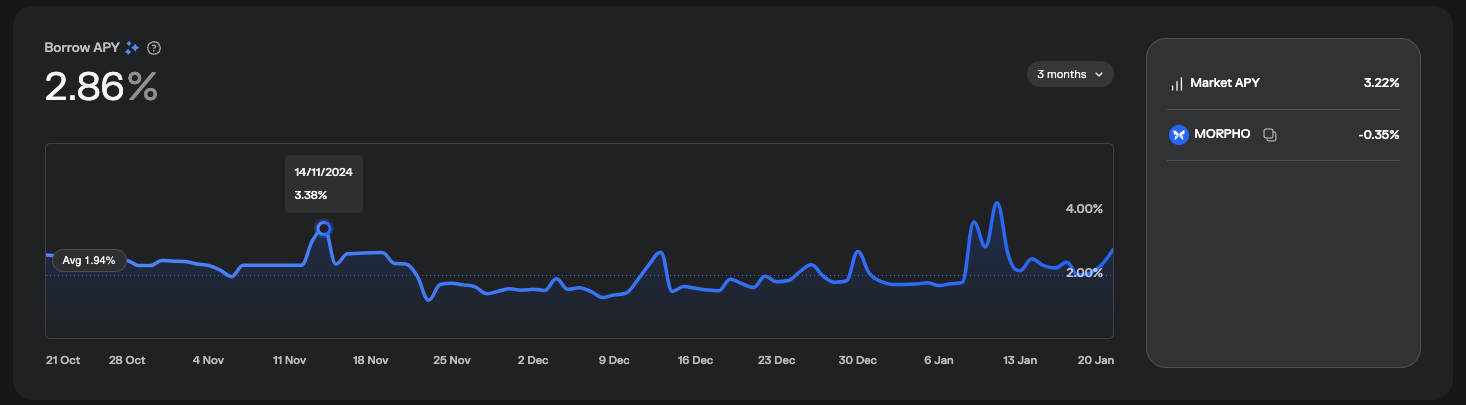Click the 21 Oct date on the x-axis
This screenshot has width=1466, height=405.
point(63,360)
